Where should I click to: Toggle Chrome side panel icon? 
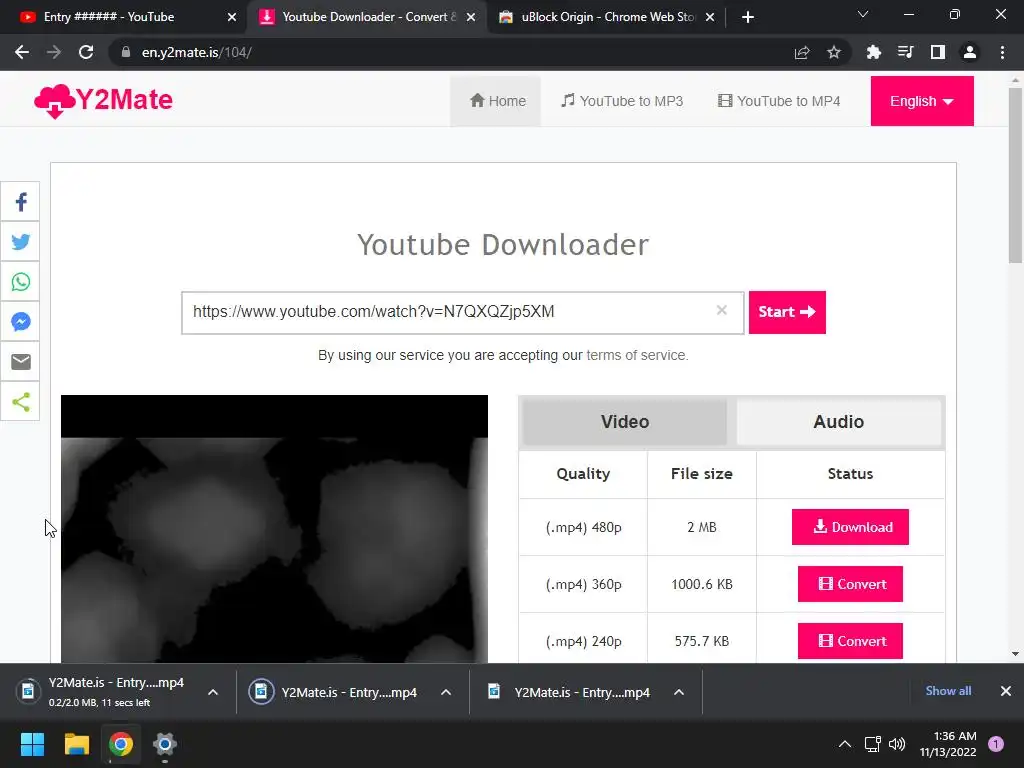[x=938, y=52]
